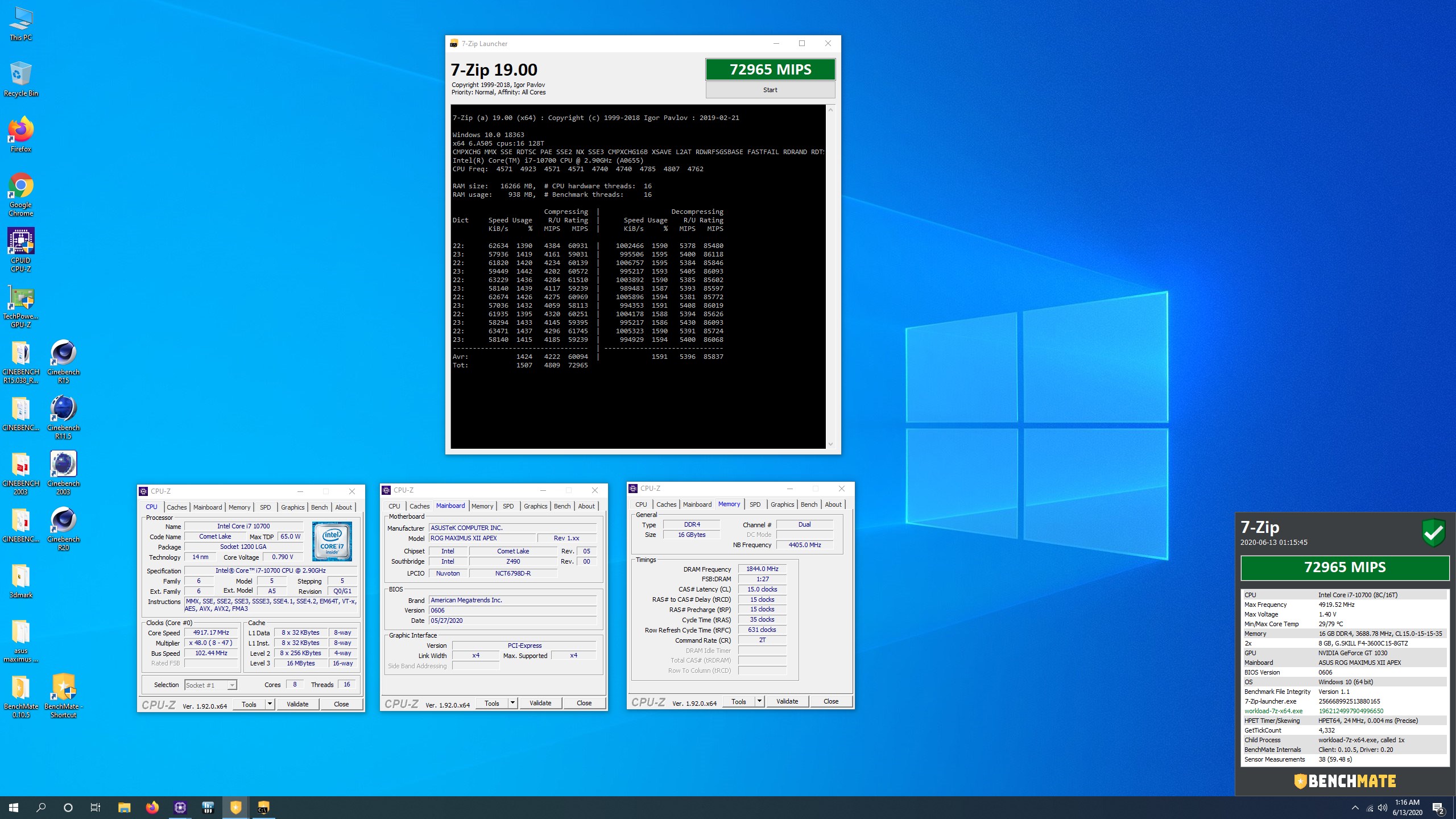
Task: Click the Core Speed value 4917.17 MHz
Action: point(211,632)
